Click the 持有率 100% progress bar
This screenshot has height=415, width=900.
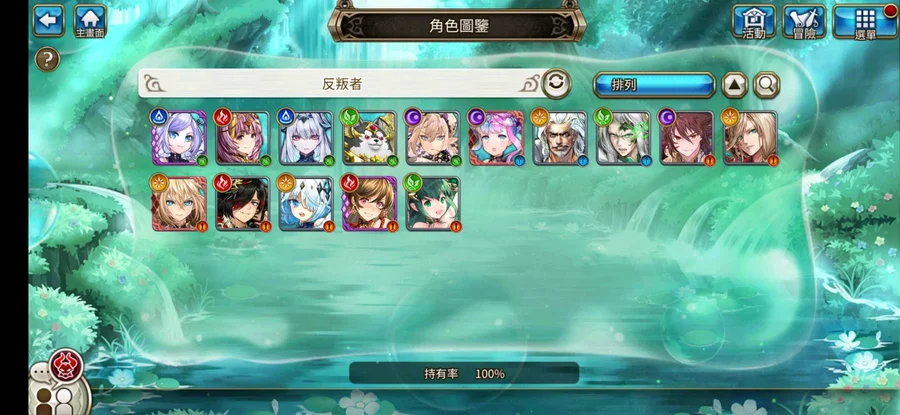click(464, 374)
